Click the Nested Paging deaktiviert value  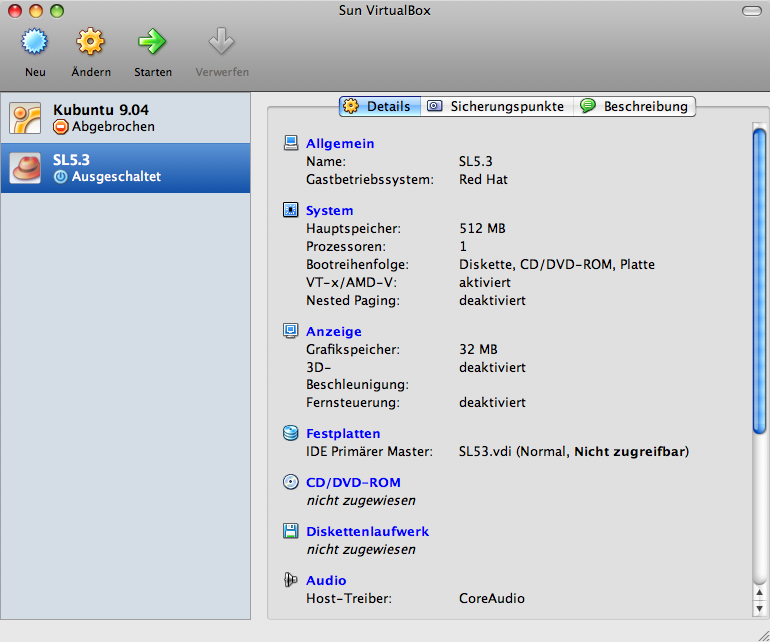(x=492, y=300)
